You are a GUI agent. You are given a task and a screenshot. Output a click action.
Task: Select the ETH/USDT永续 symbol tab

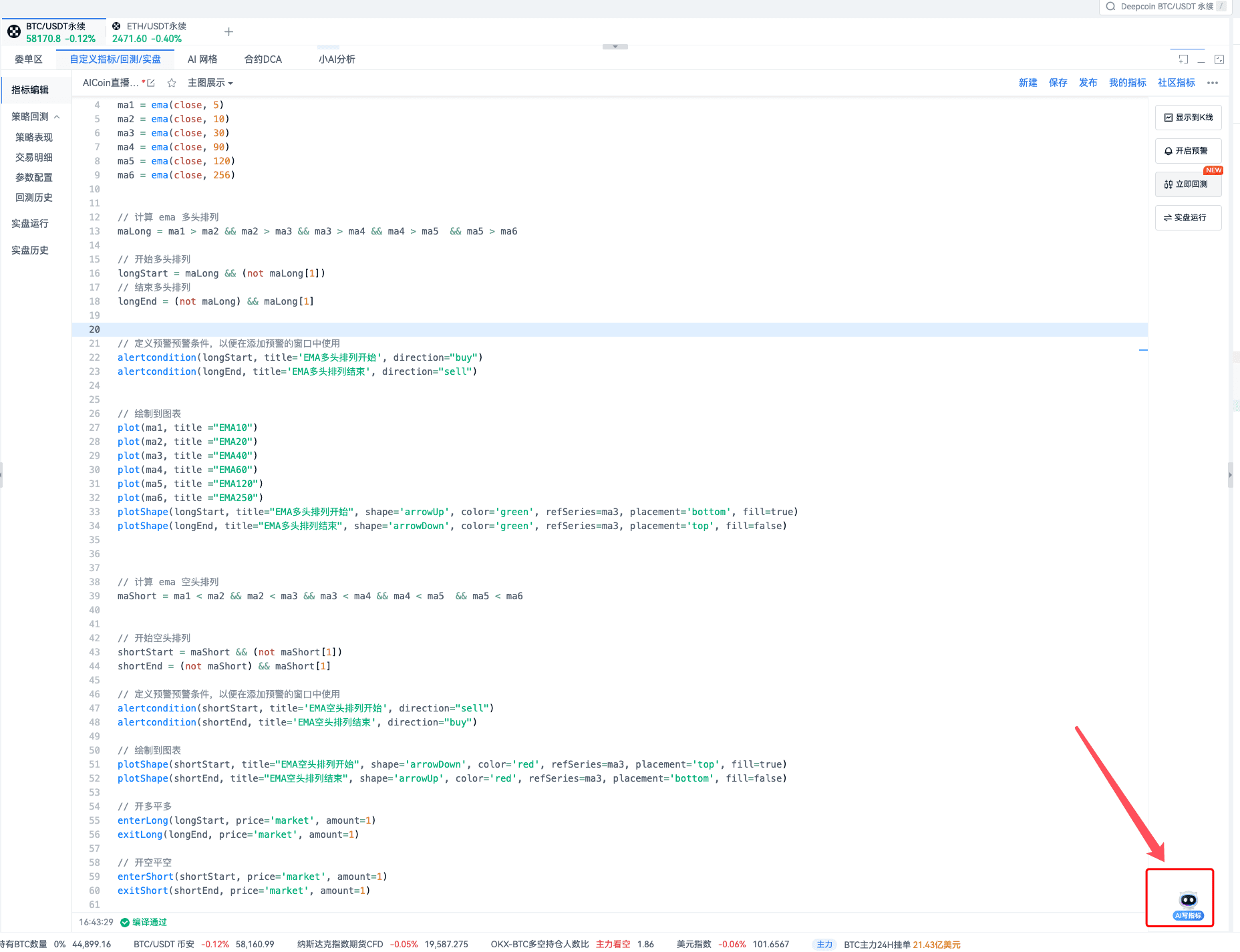coord(150,32)
